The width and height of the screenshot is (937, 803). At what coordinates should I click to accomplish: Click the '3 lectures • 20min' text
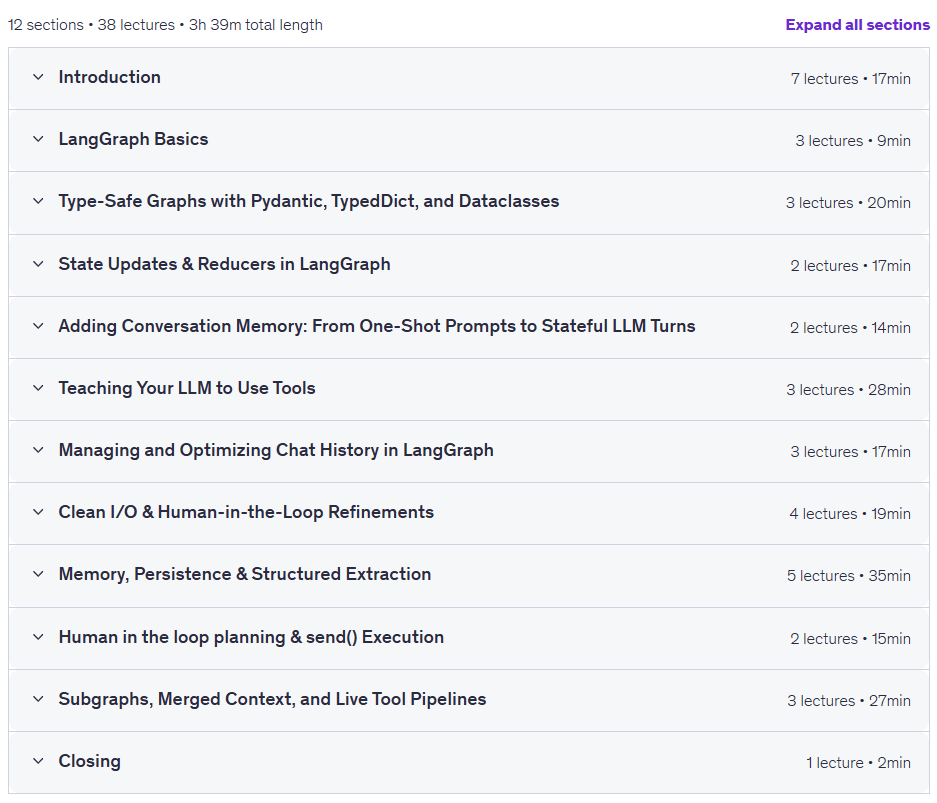pos(848,203)
